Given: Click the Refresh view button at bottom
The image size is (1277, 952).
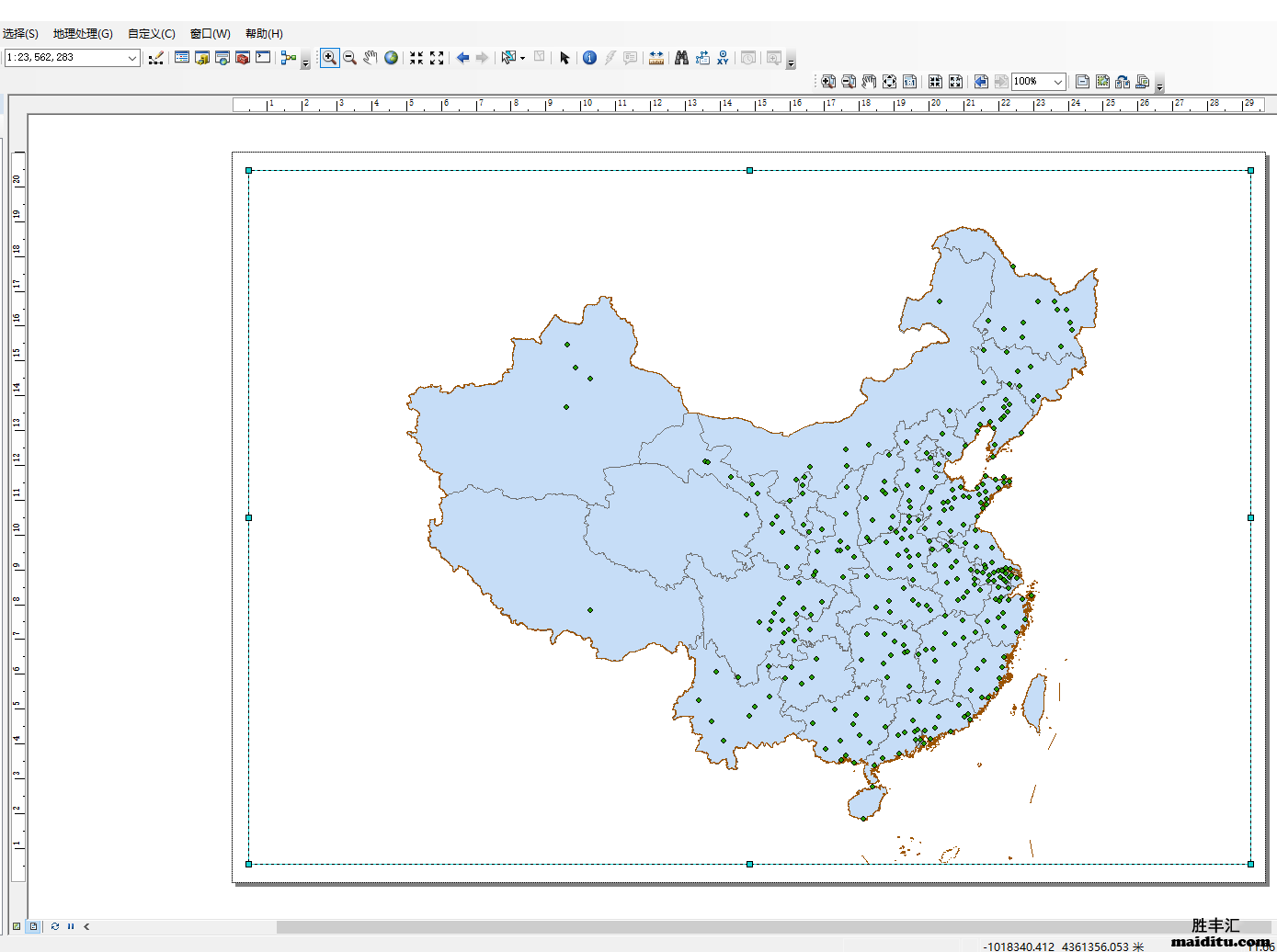Looking at the screenshot, I should pos(53,926).
